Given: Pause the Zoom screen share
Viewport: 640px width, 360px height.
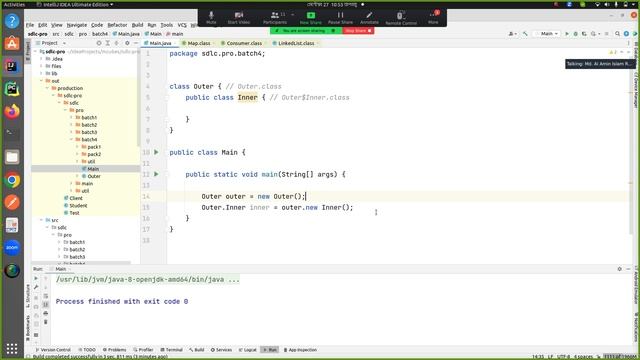Looking at the screenshot, I should (x=340, y=18).
